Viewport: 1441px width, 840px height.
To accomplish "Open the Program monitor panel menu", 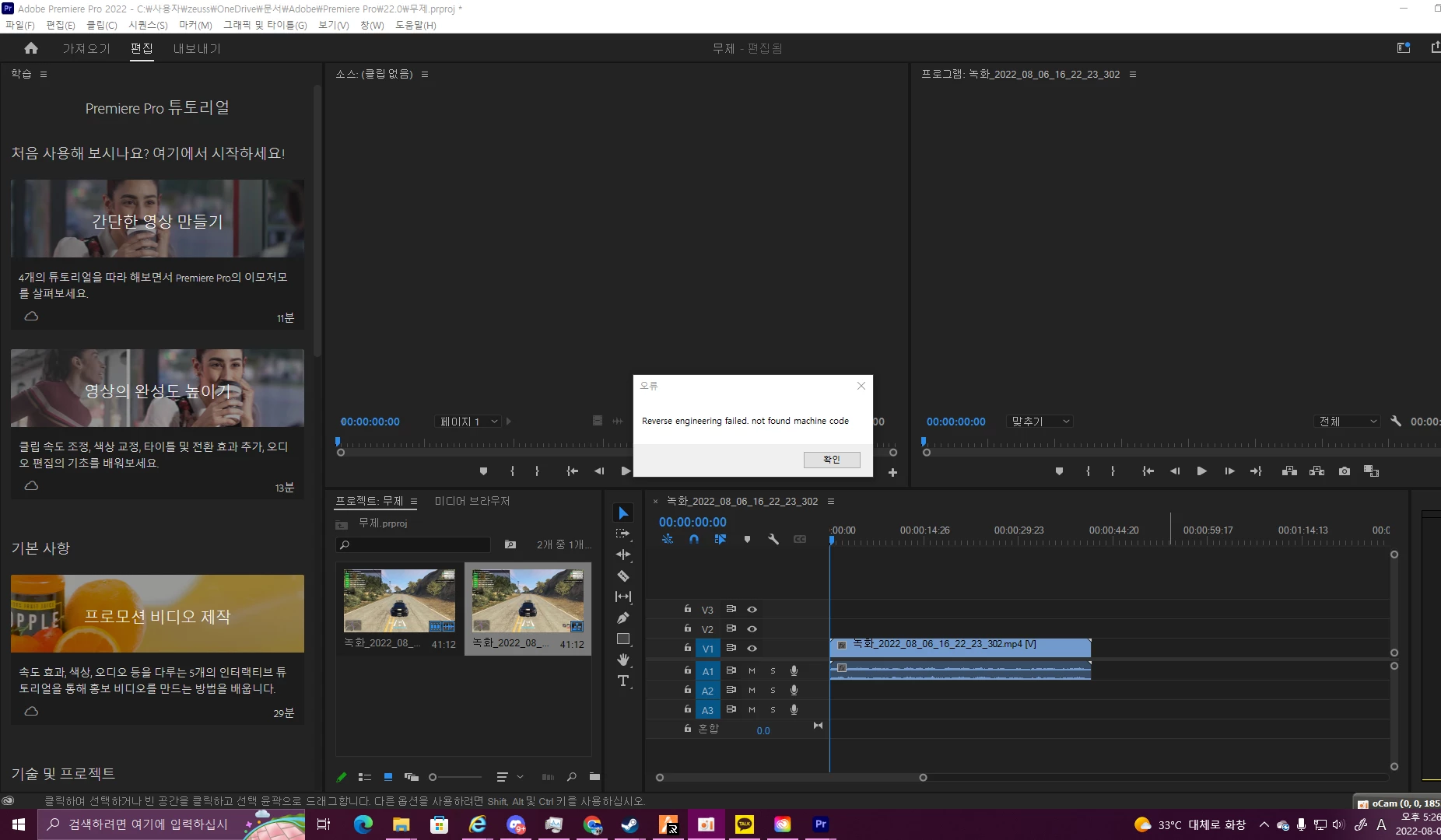I will click(x=1133, y=74).
